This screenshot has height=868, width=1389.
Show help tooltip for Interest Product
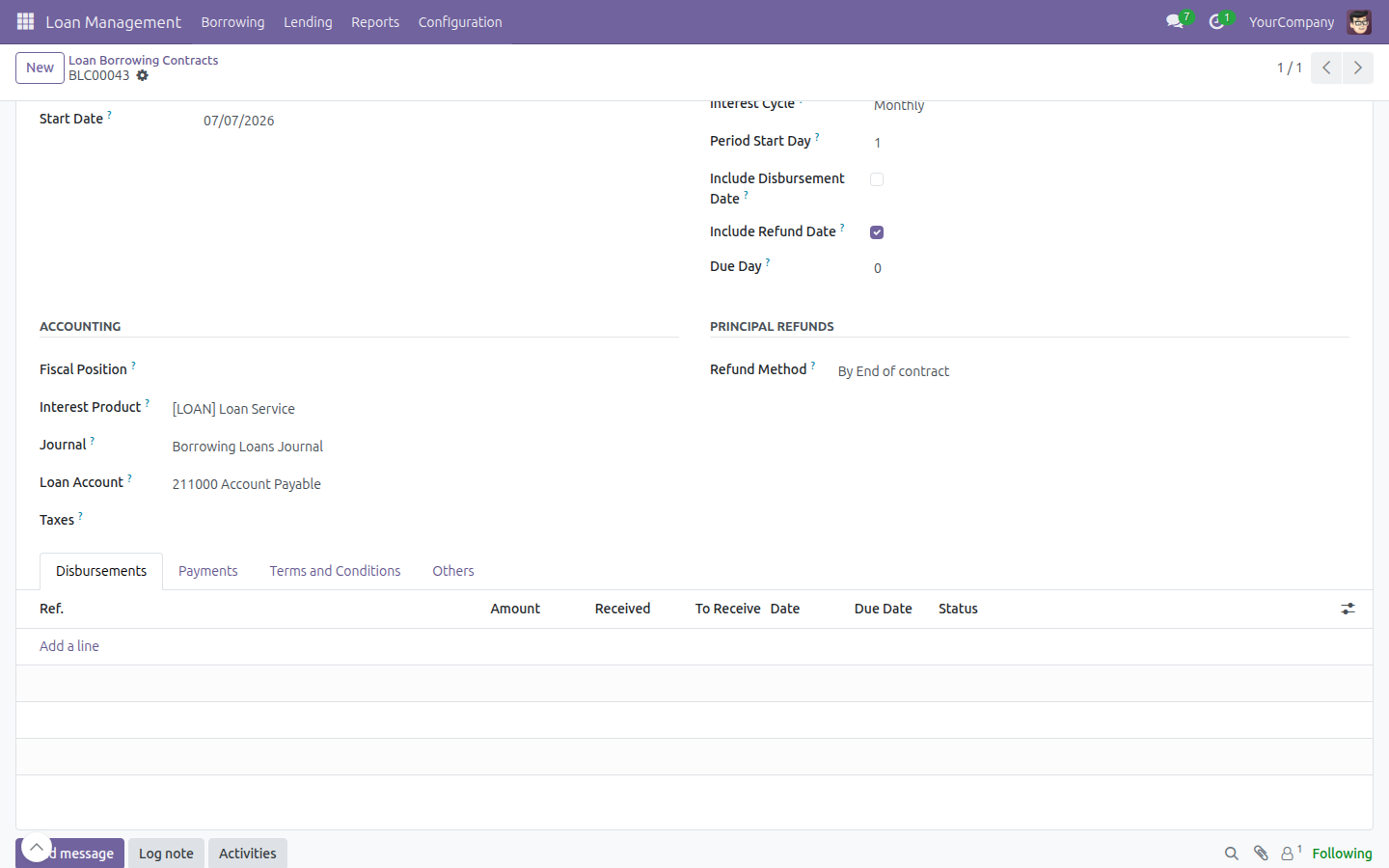(147, 402)
